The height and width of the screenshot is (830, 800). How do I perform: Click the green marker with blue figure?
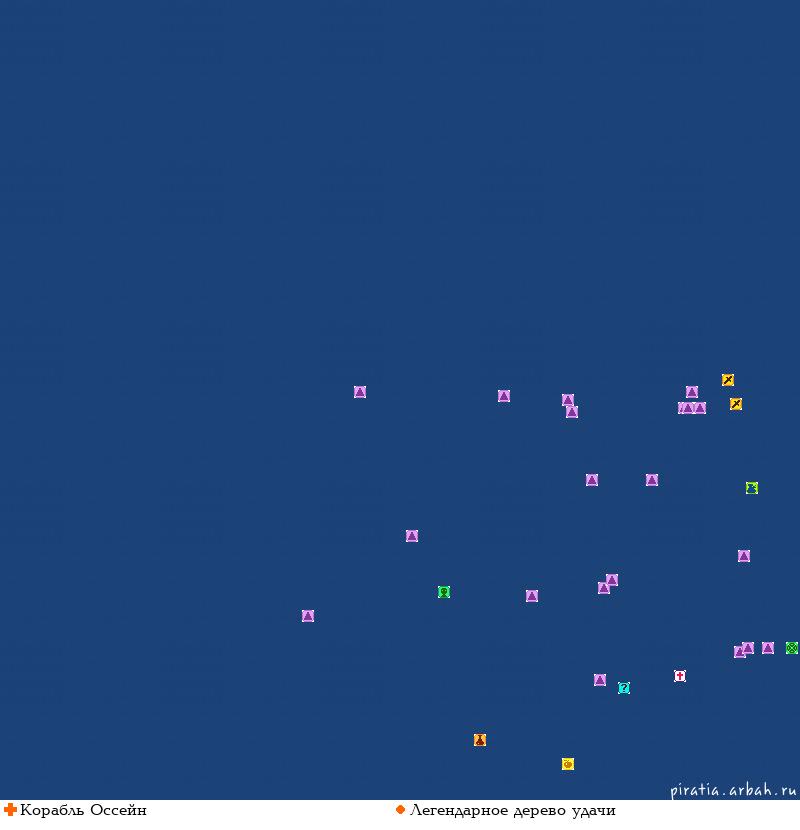click(752, 488)
